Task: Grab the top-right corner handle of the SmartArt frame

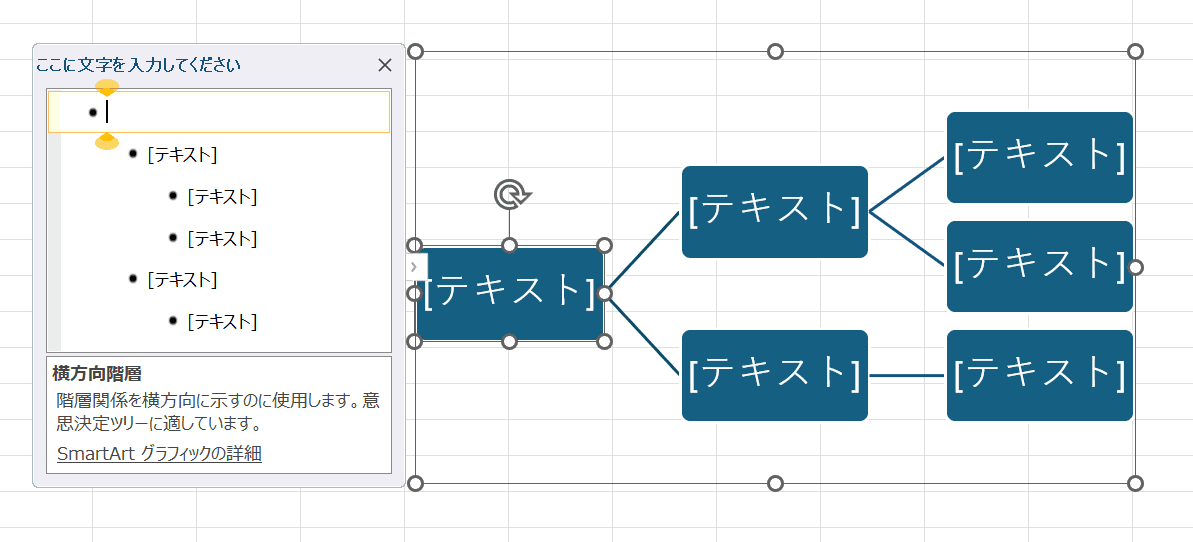Action: coord(1135,52)
